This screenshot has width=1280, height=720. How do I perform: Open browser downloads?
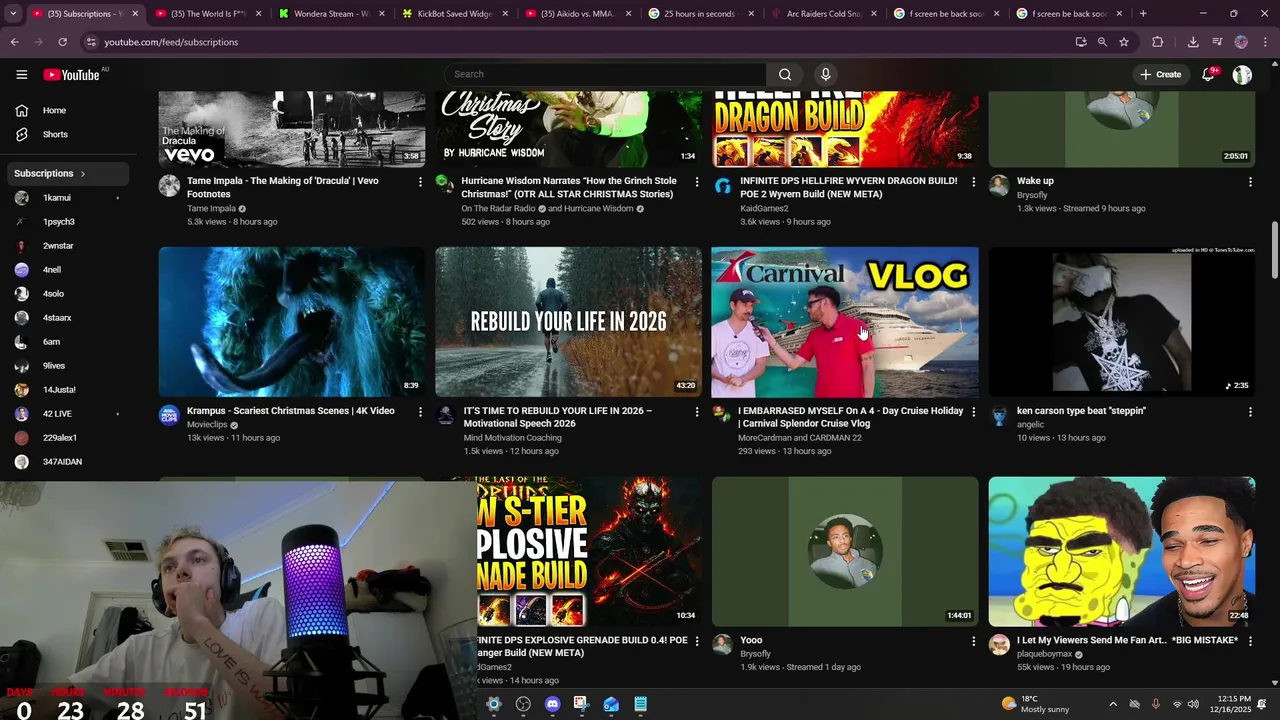(1193, 42)
